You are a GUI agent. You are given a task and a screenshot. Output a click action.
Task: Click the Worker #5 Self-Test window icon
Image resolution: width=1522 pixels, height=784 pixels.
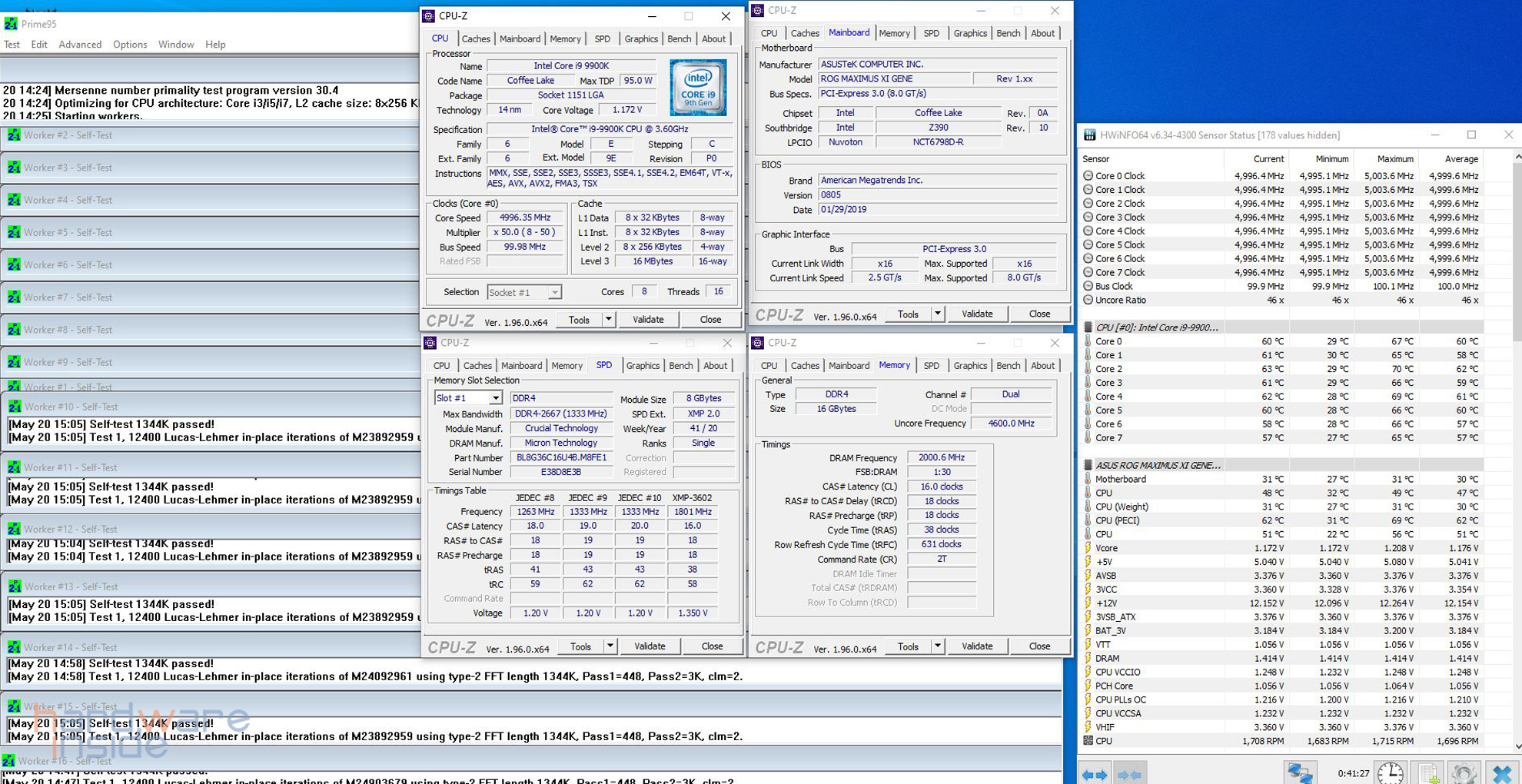pos(14,232)
